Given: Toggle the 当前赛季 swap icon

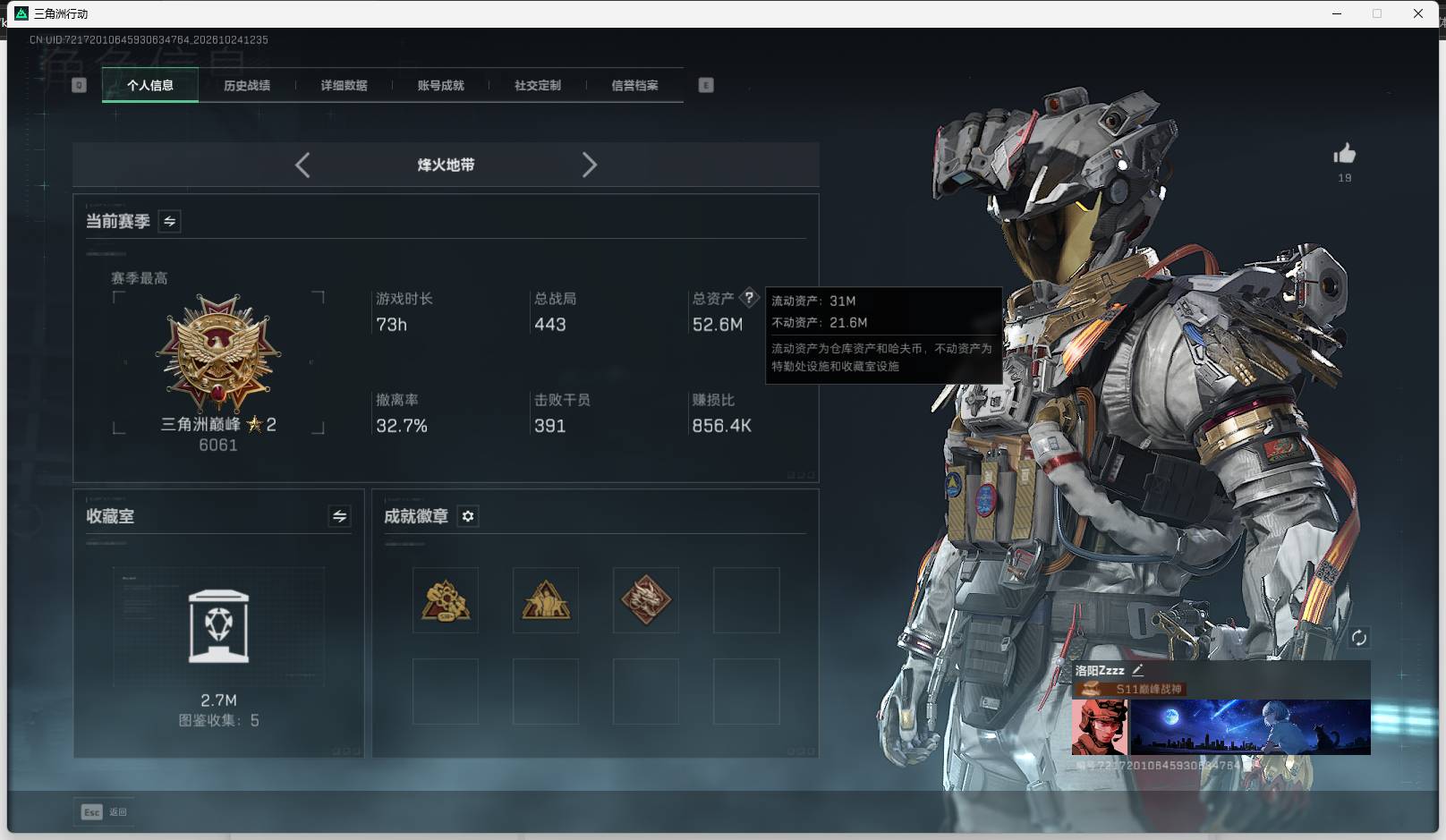Looking at the screenshot, I should [169, 221].
